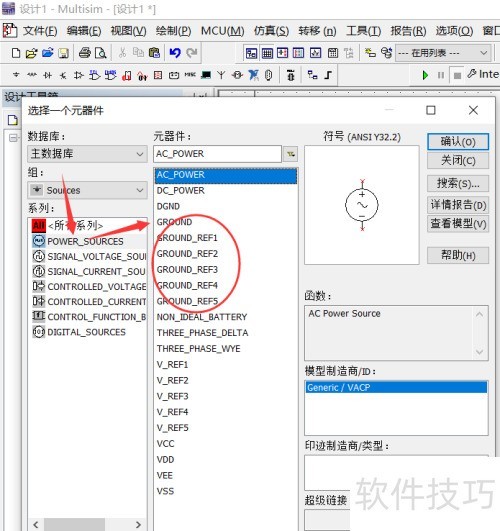Place RF antenna component icon
This screenshot has height=531, width=500.
221,75
